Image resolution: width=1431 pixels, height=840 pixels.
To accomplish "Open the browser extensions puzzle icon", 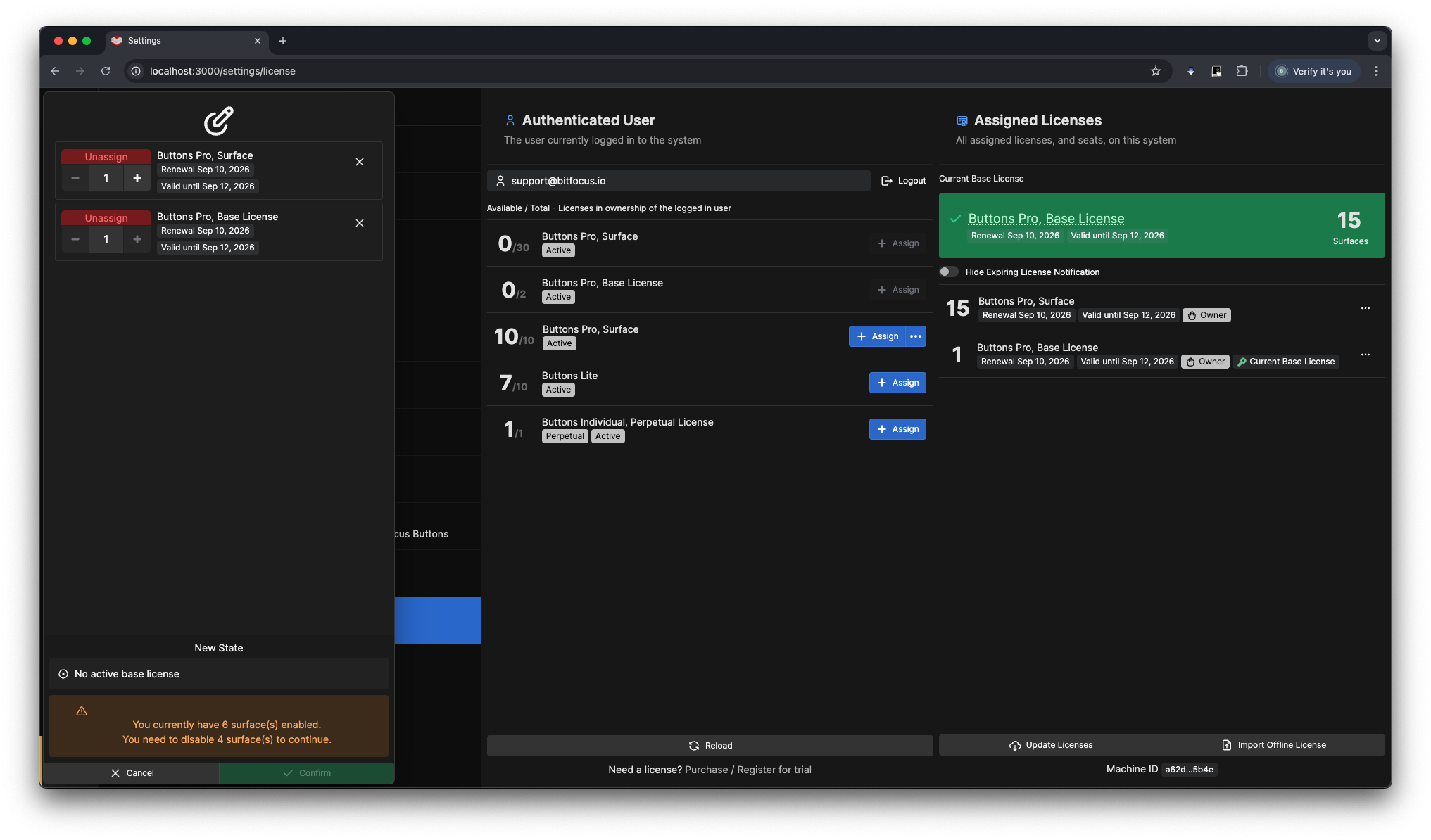I will tap(1242, 71).
